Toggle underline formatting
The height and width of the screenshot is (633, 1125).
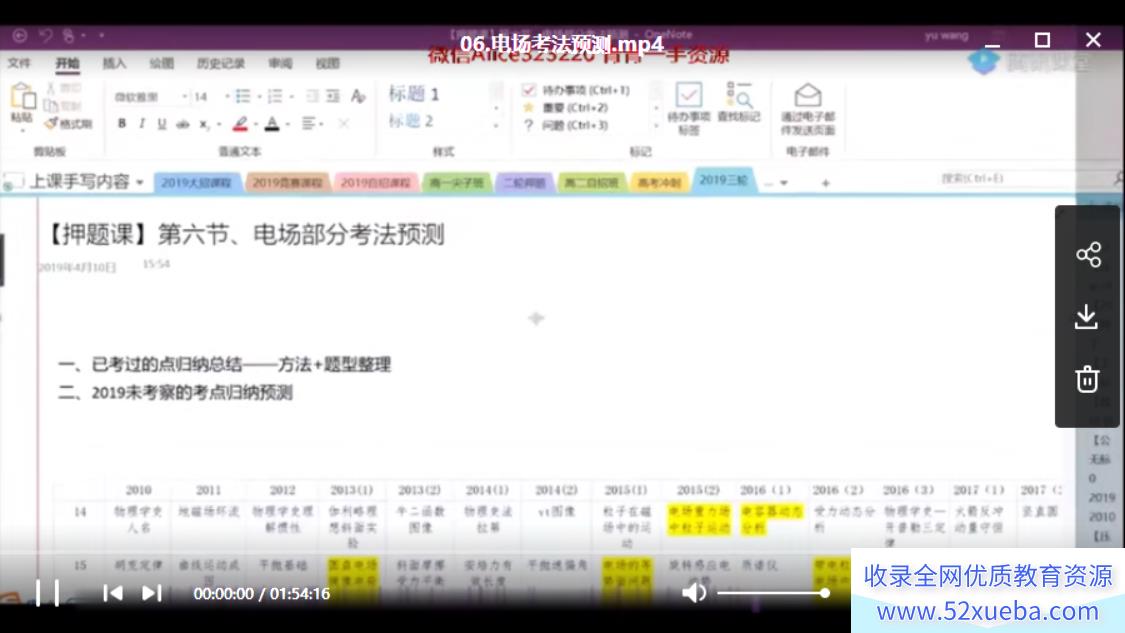162,123
